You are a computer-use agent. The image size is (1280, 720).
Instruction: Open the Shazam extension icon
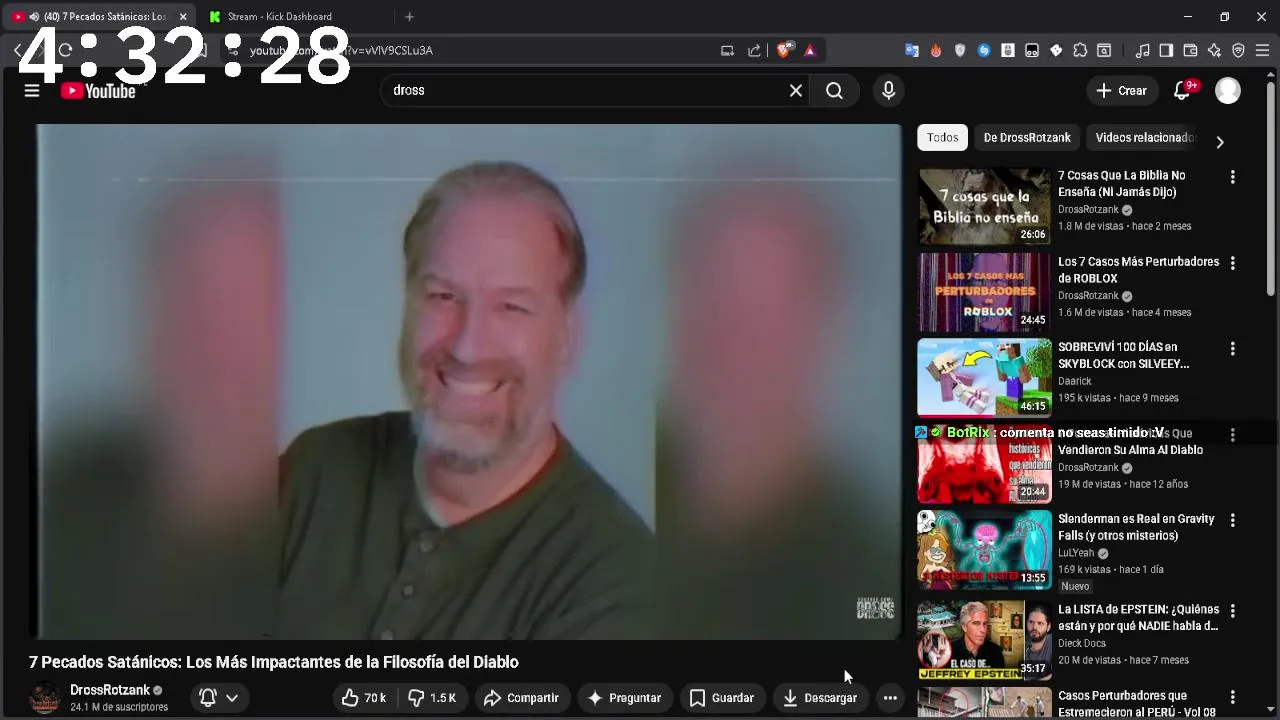[x=984, y=51]
